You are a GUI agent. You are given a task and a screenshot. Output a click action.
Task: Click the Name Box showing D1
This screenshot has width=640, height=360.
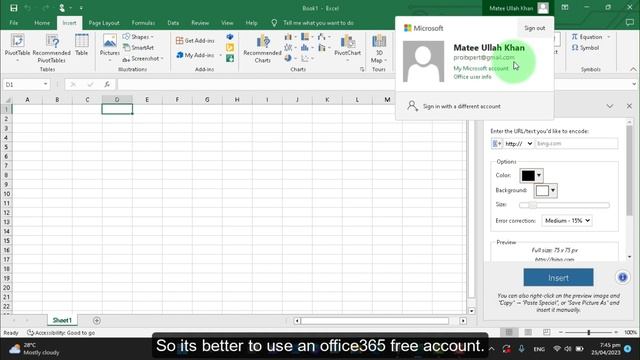coord(22,84)
